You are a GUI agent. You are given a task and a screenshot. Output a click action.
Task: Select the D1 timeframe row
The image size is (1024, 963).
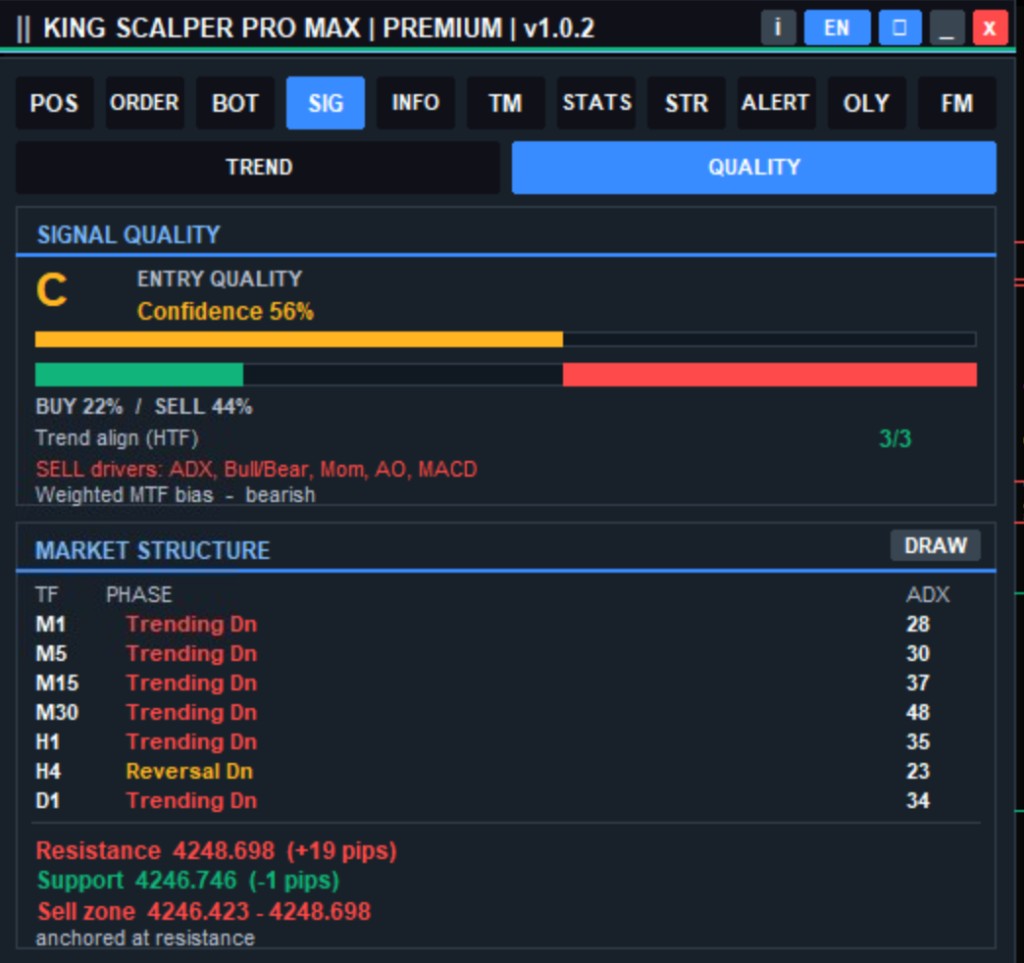tap(505, 800)
